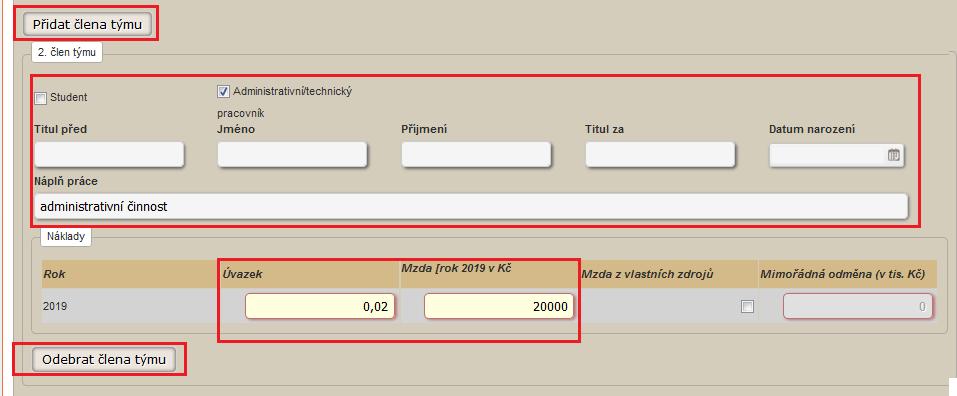The image size is (957, 396).
Task: Click the Odebrat člena týmu button
Action: (x=104, y=359)
